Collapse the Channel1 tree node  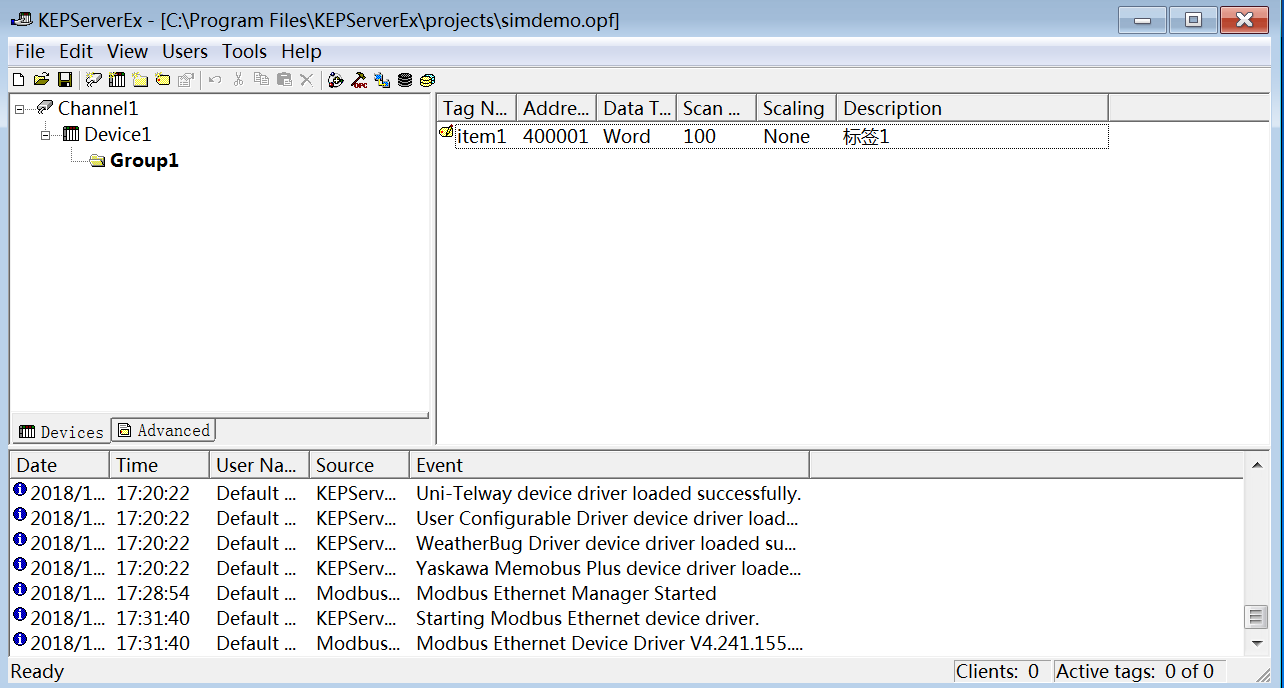click(x=20, y=109)
